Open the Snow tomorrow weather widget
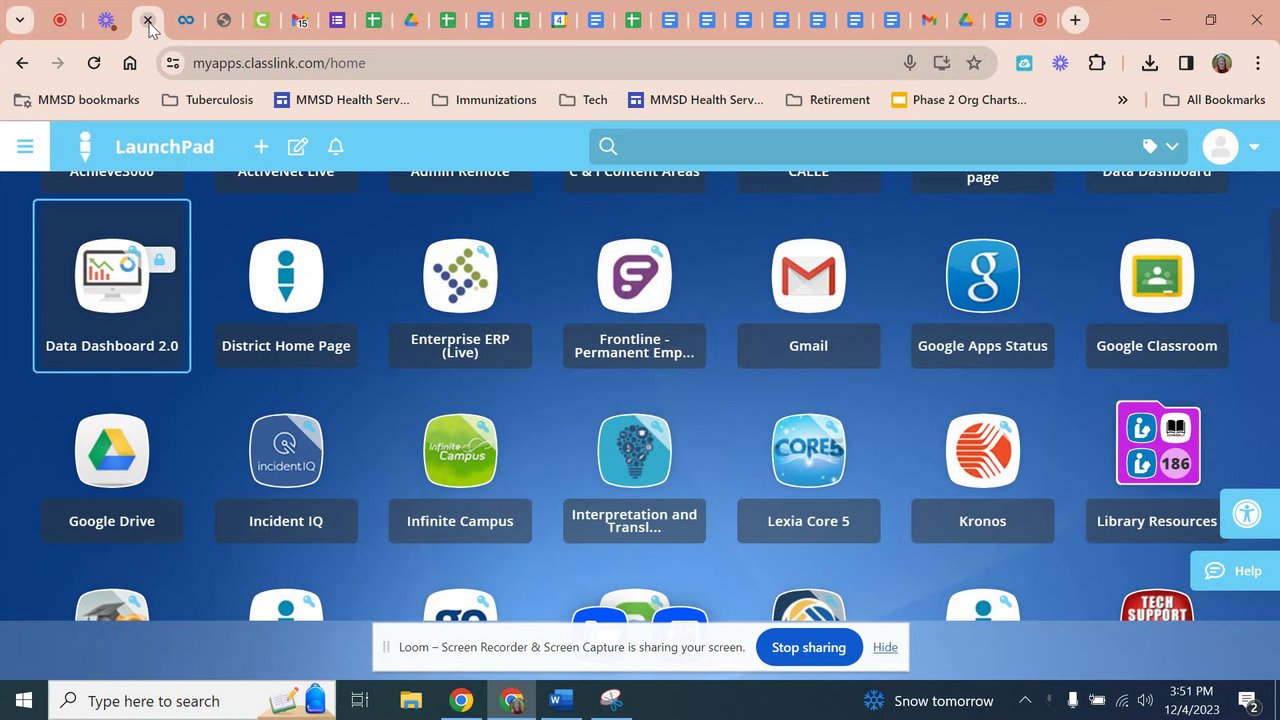Screen dimensions: 1280x720 click(x=928, y=700)
